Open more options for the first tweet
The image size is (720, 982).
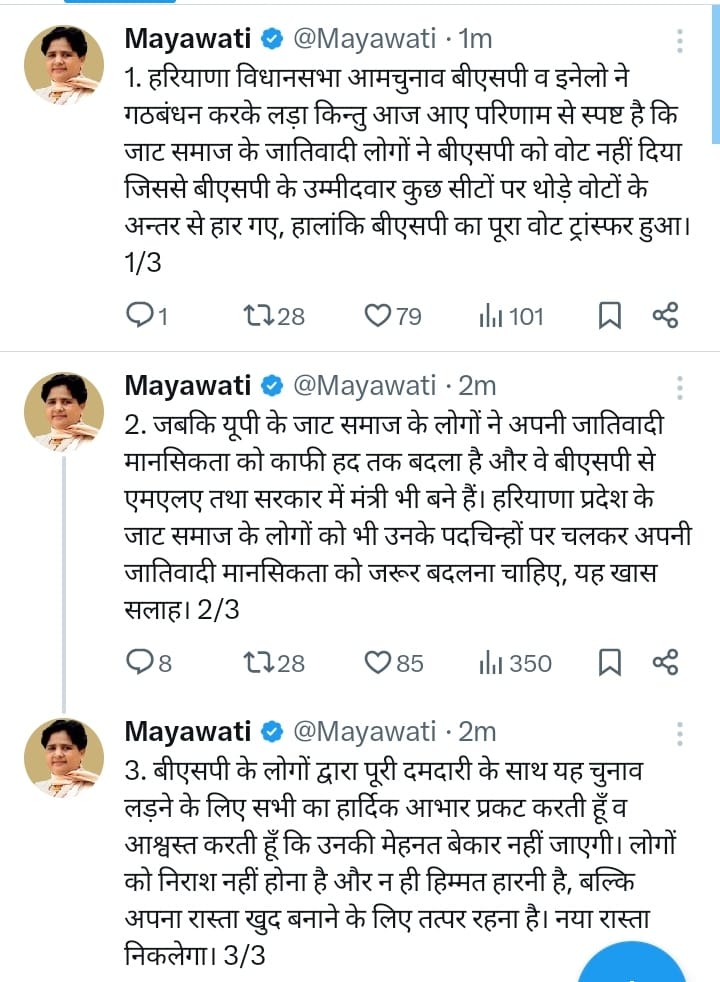679,41
